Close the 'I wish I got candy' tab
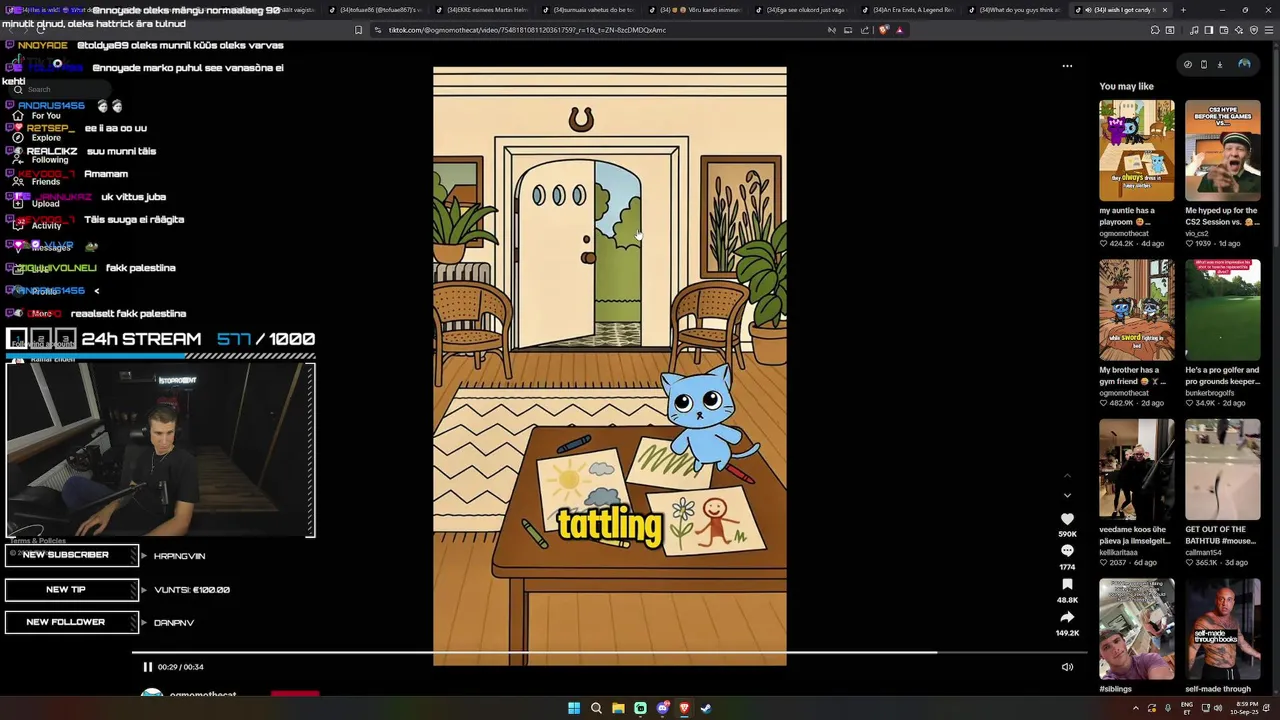The height and width of the screenshot is (720, 1280). coord(1164,10)
